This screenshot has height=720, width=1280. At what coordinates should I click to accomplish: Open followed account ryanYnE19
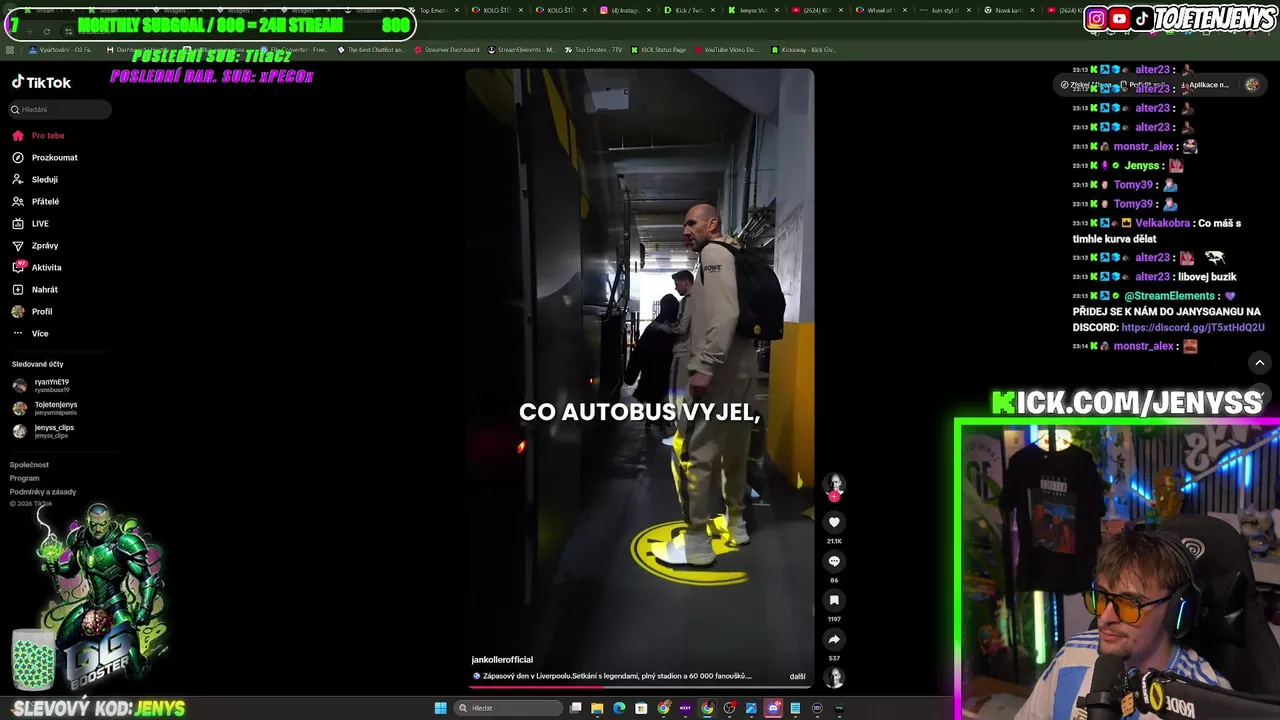(51, 385)
